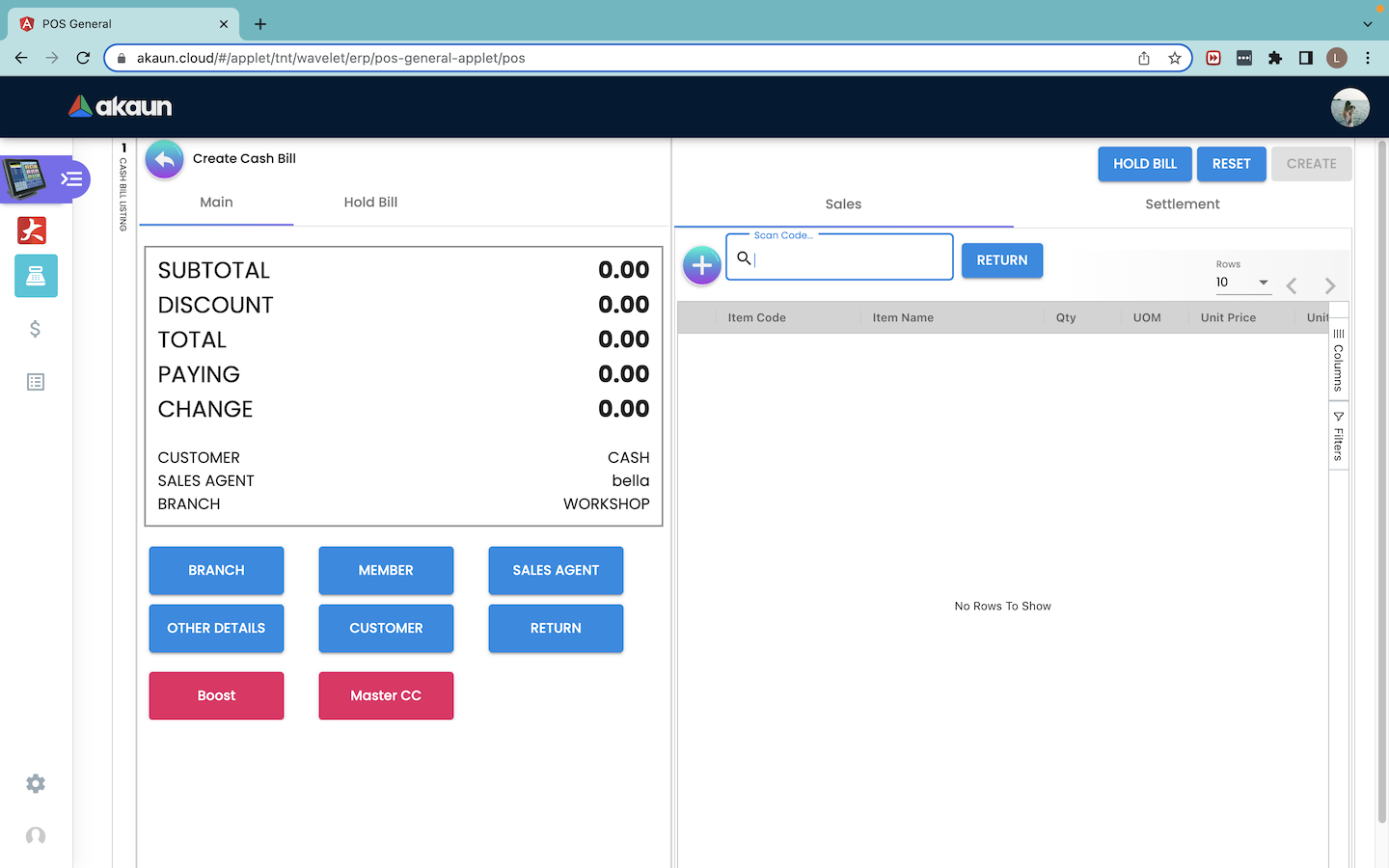
Task: Click the search magnifier in Scan Code field
Action: coord(744,258)
